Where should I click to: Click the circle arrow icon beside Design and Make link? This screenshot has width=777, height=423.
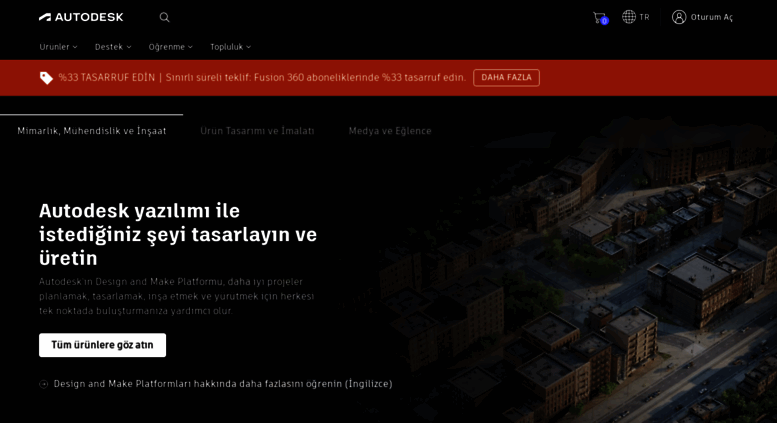coord(44,384)
